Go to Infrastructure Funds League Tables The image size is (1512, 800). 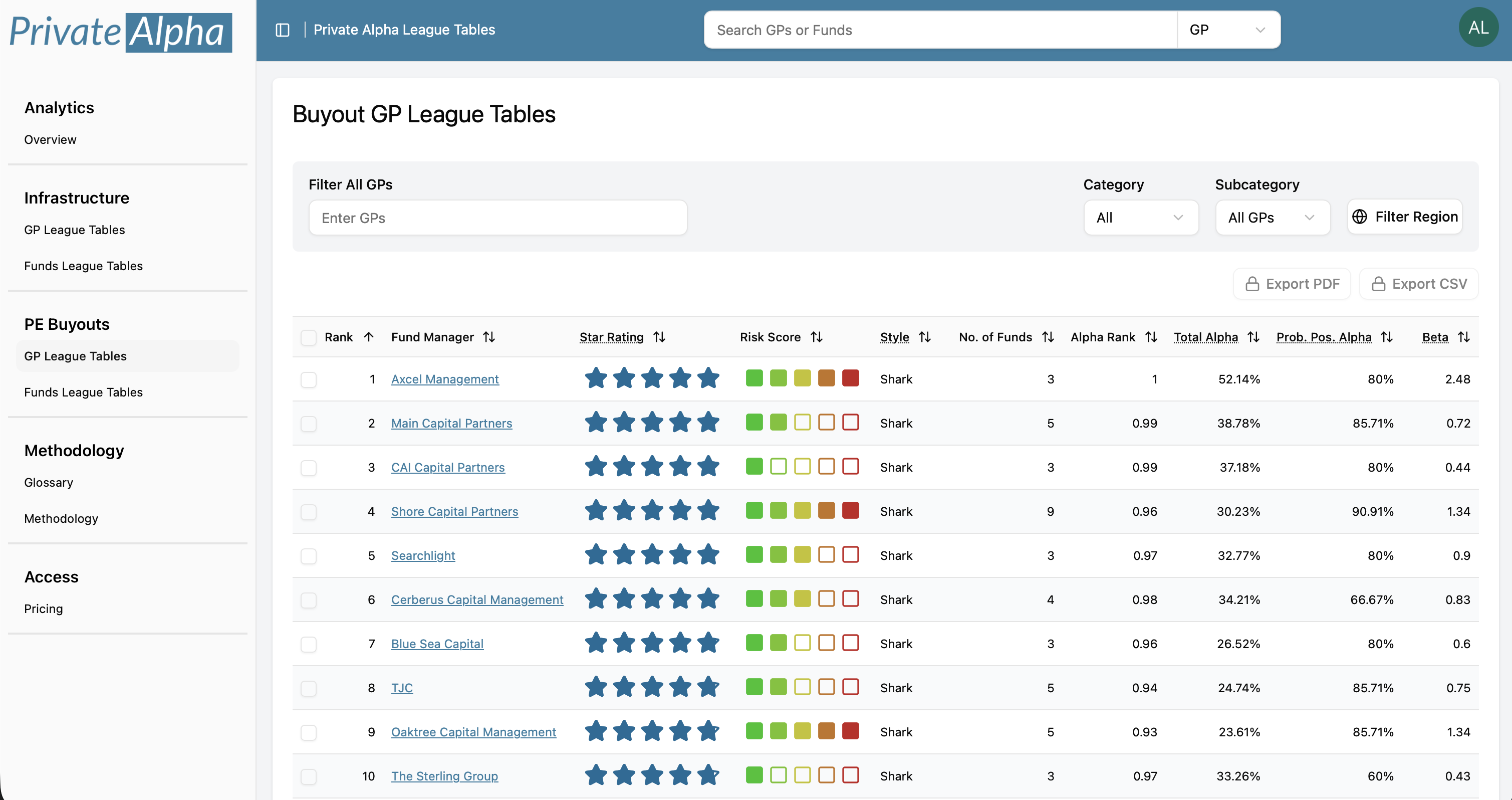click(83, 266)
